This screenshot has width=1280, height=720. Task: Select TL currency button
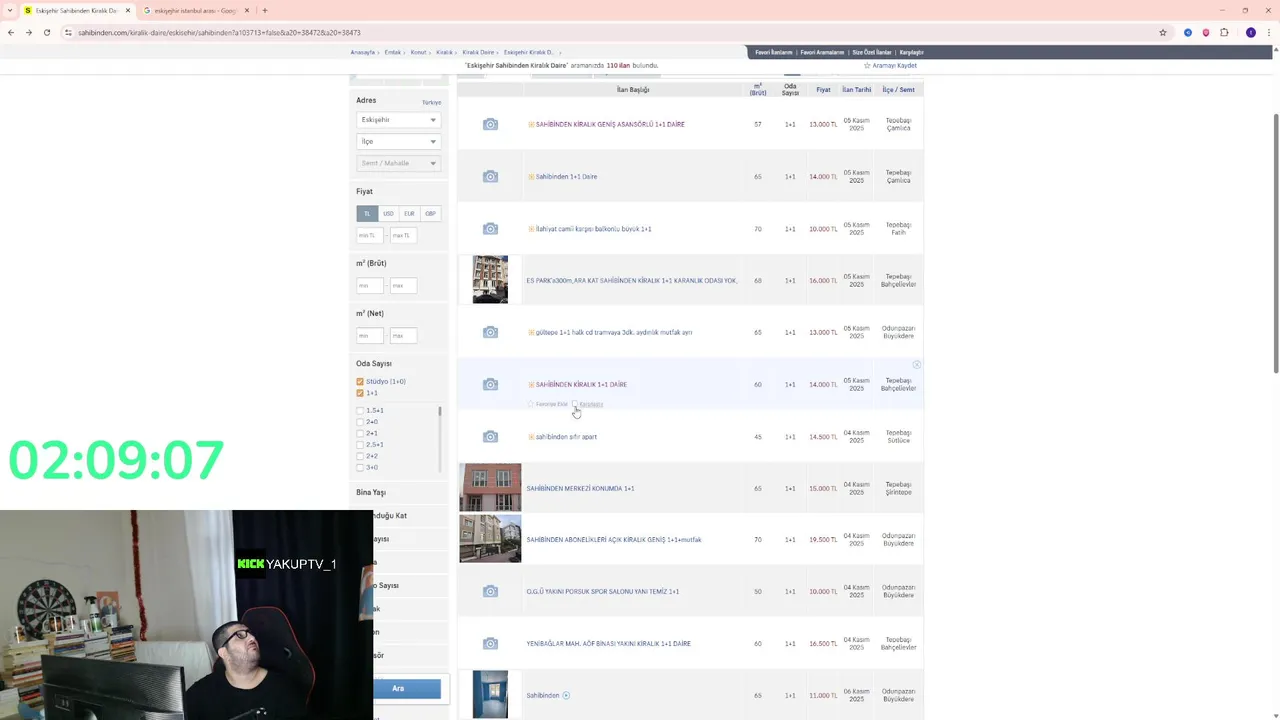367,213
